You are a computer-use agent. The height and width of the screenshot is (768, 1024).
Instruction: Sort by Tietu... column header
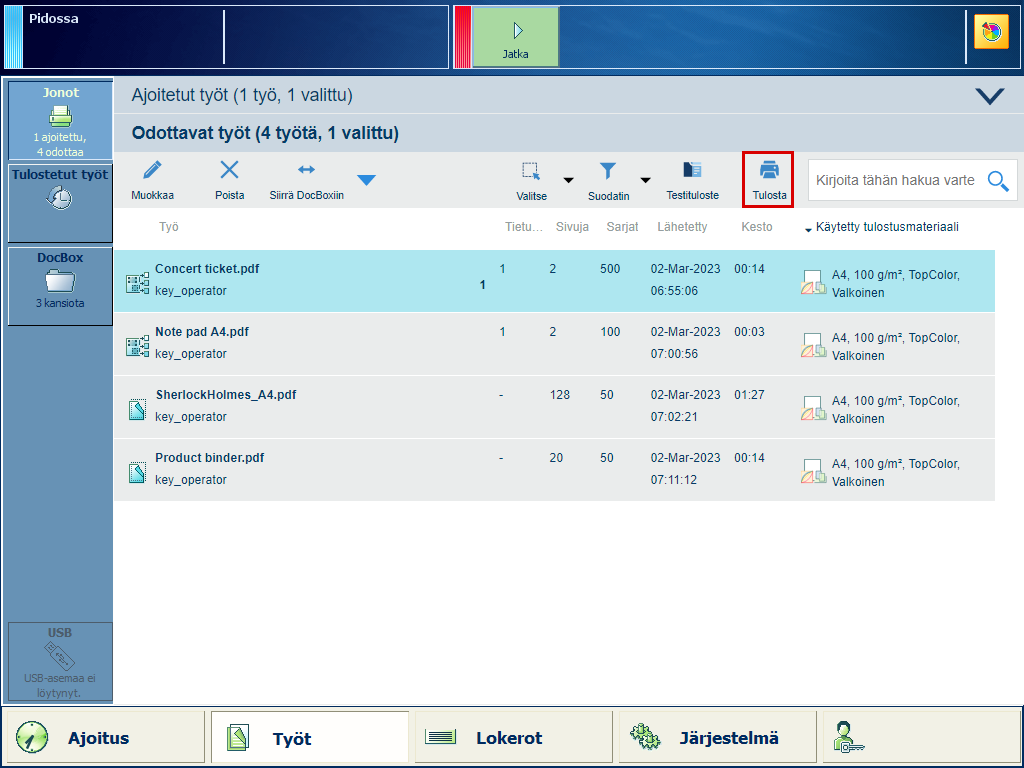[x=523, y=227]
